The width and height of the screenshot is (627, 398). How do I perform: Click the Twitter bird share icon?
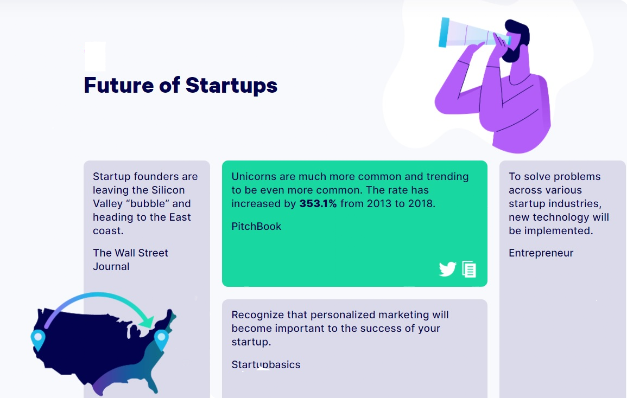point(447,269)
